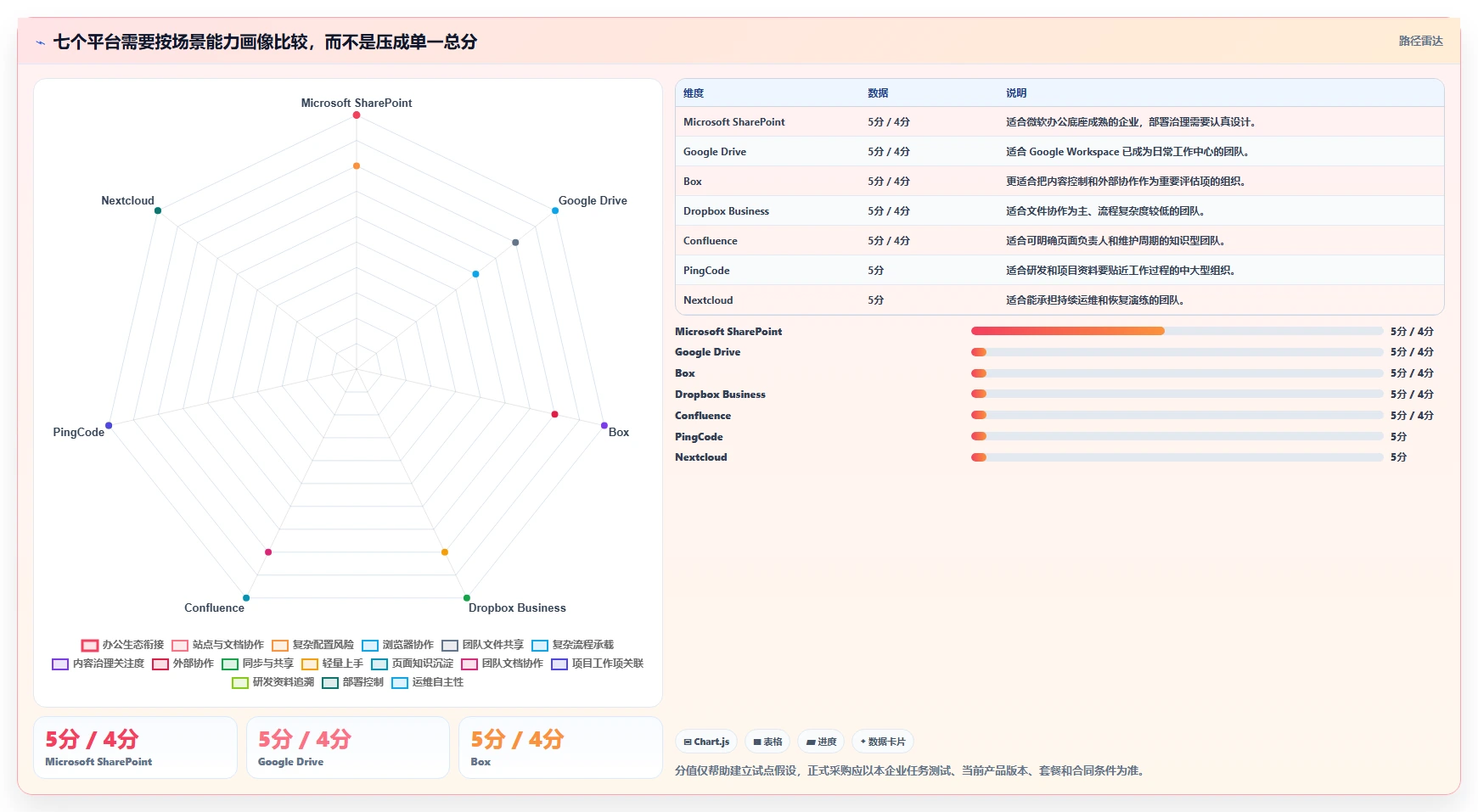
Task: Open the Box 5分 / 4分 card
Action: click(x=560, y=748)
